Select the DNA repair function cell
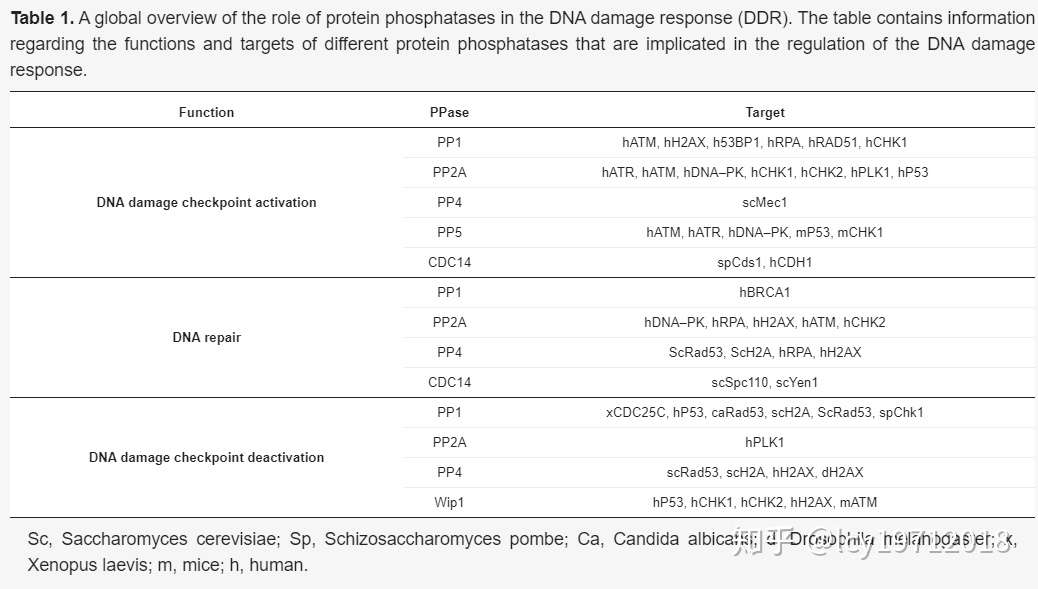 [206, 338]
